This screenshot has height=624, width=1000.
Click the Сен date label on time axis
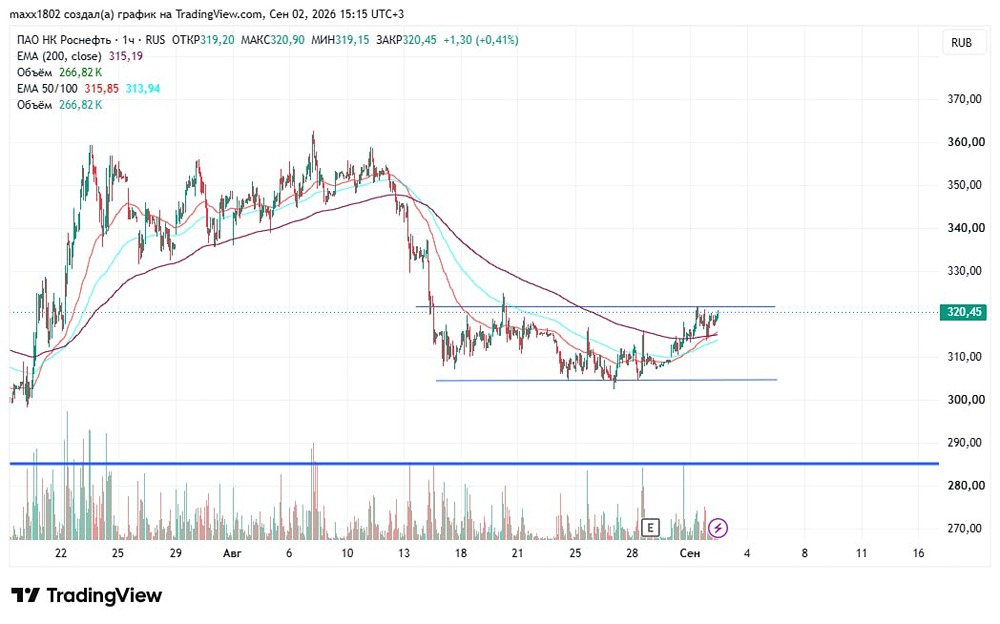pyautogui.click(x=689, y=553)
